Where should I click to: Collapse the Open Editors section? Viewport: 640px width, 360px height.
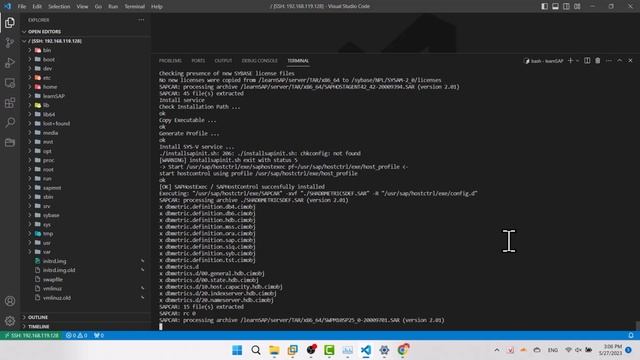point(86,31)
